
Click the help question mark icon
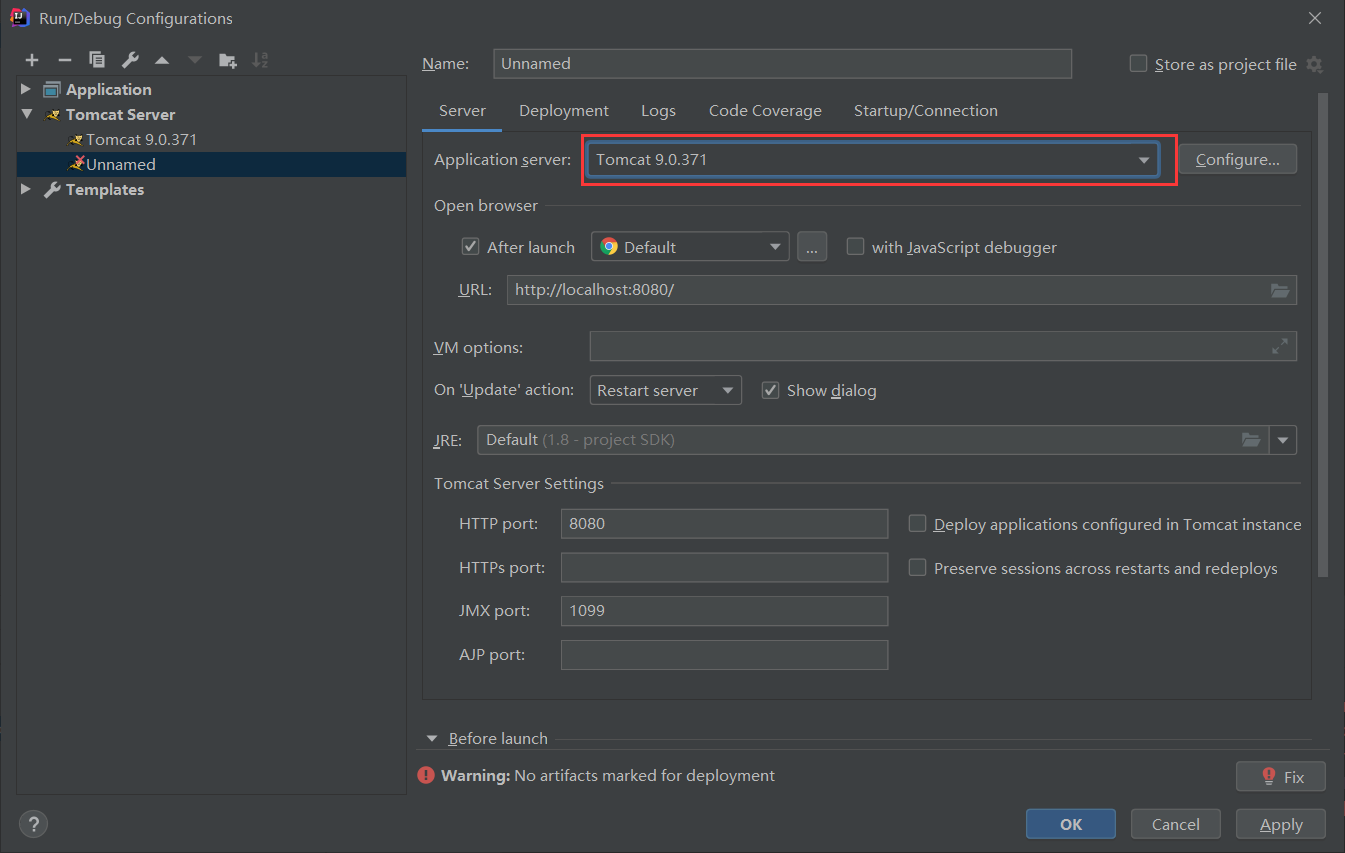click(34, 824)
